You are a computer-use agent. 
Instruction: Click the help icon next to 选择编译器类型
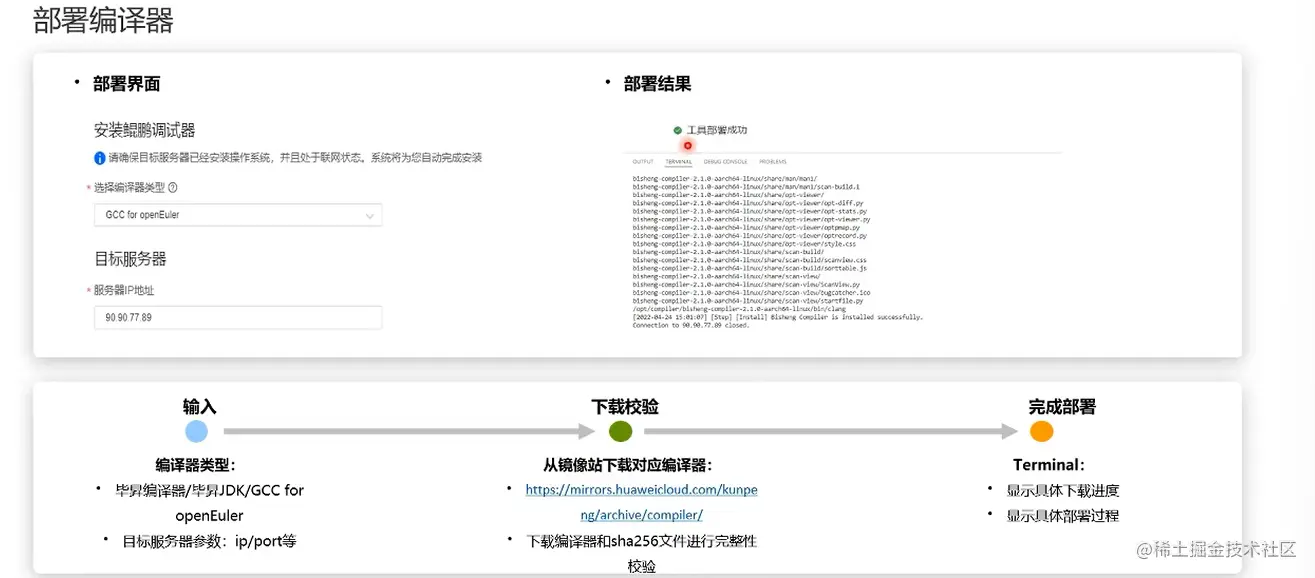(173, 187)
